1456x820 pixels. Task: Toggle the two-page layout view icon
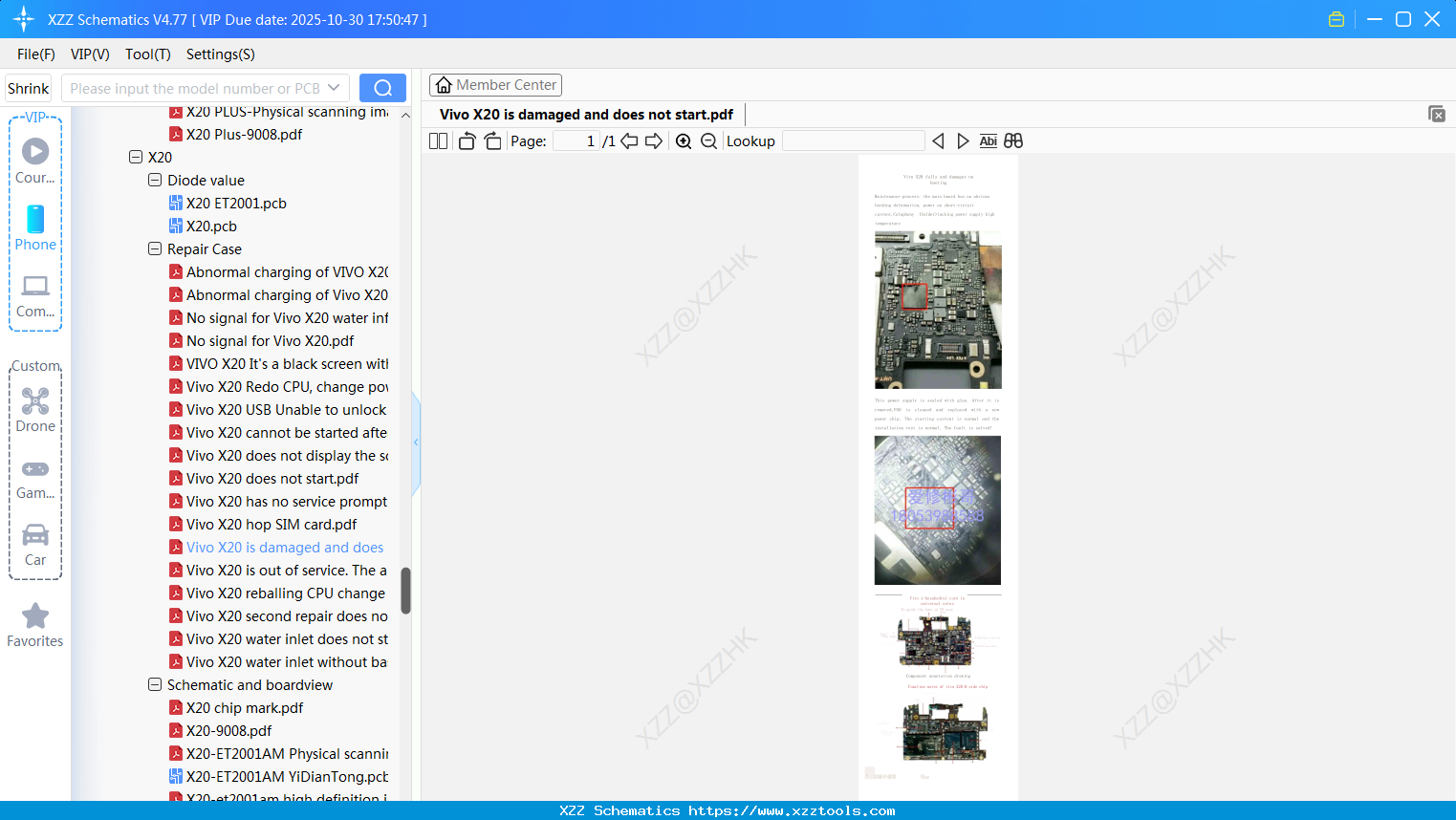click(x=438, y=141)
